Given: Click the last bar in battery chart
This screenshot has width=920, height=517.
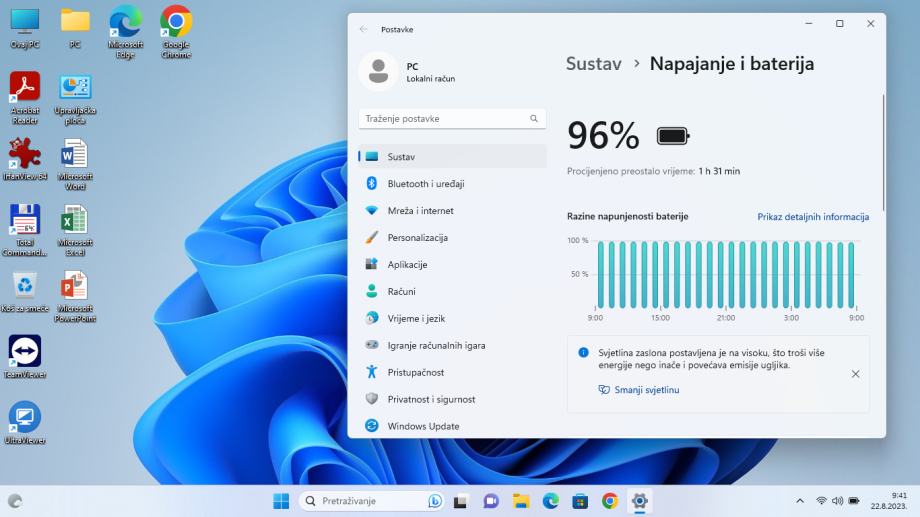Looking at the screenshot, I should 851,275.
